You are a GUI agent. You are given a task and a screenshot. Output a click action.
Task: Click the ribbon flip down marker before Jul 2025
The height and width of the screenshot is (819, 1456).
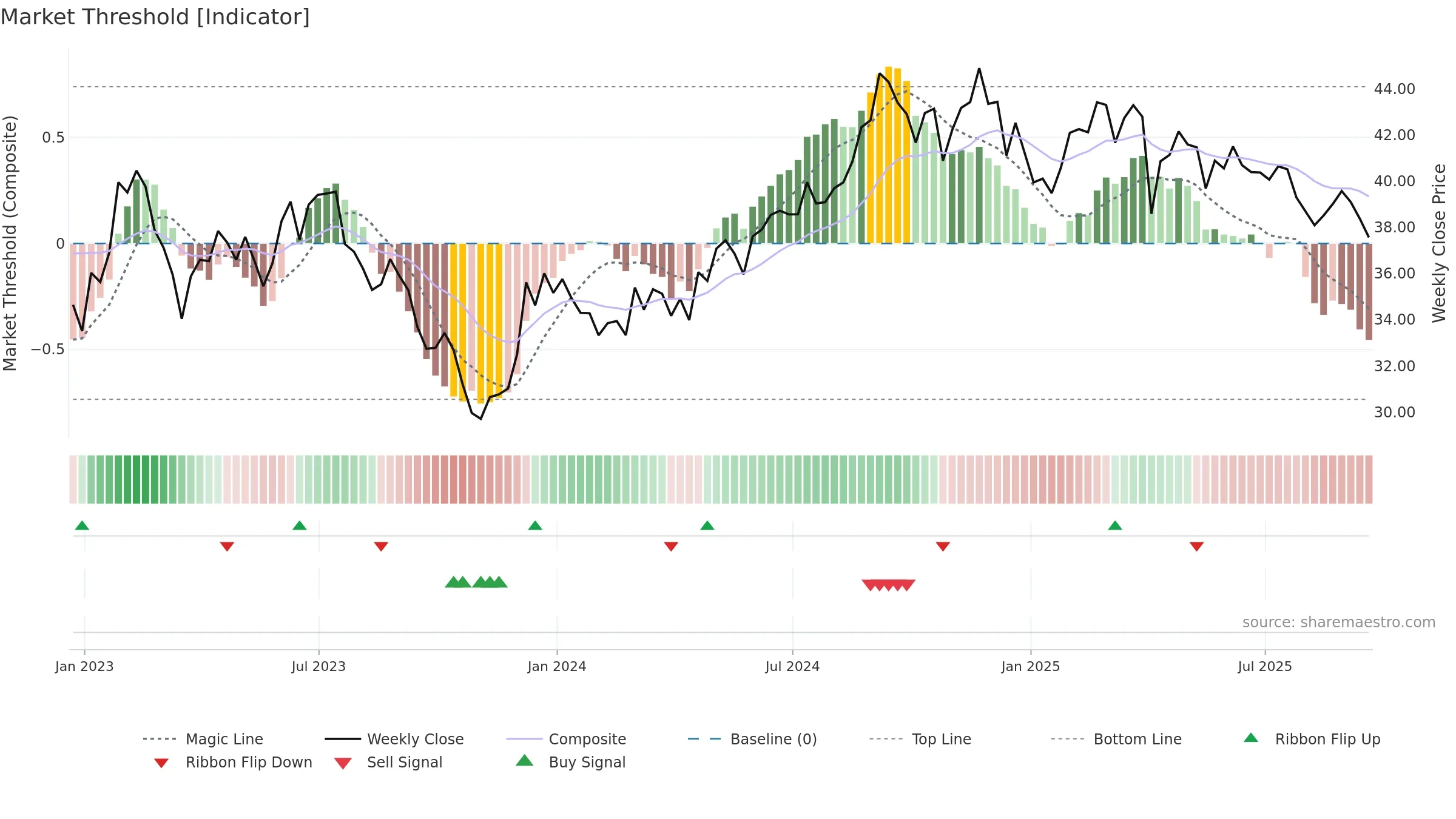1196,547
